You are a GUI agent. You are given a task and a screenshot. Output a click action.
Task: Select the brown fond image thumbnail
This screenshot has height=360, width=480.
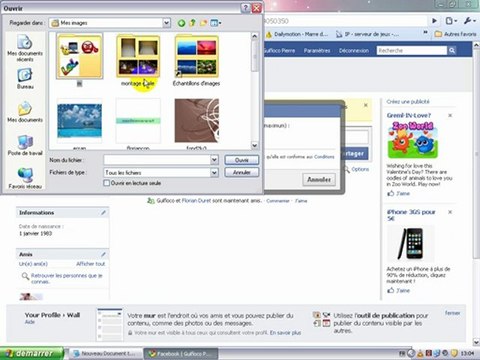pyautogui.click(x=197, y=122)
